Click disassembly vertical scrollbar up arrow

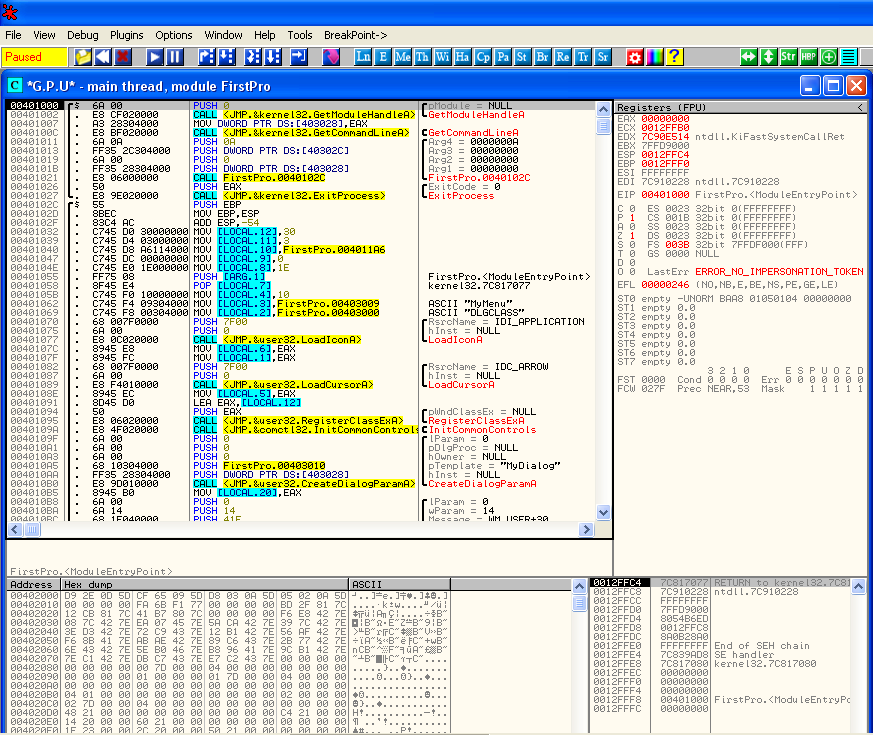(603, 109)
